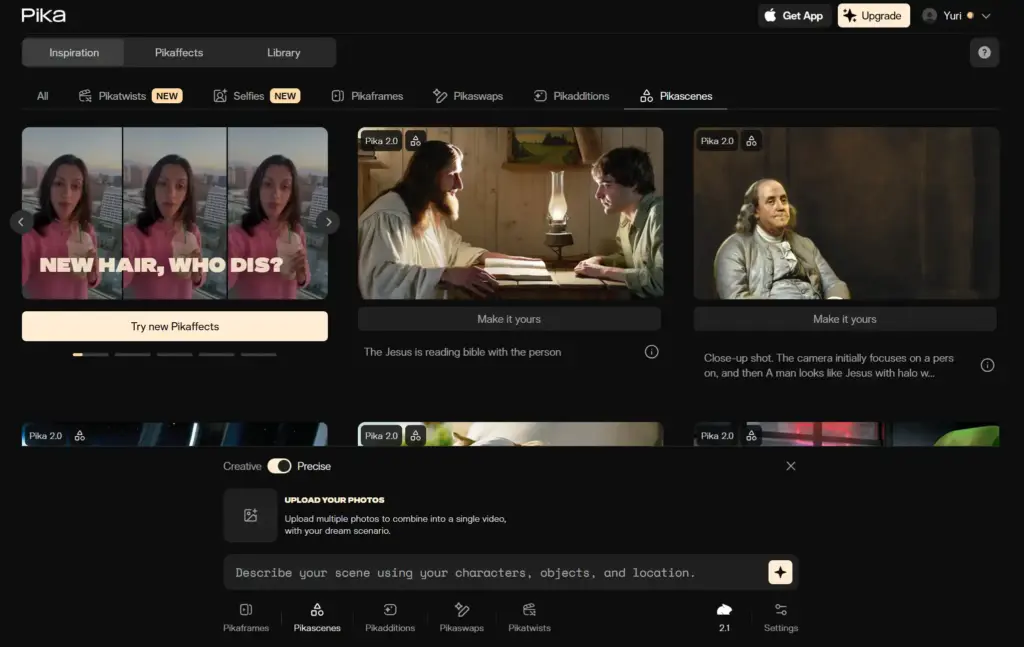Switch to Library tab
Screen dimensions: 1024x647
(283, 53)
